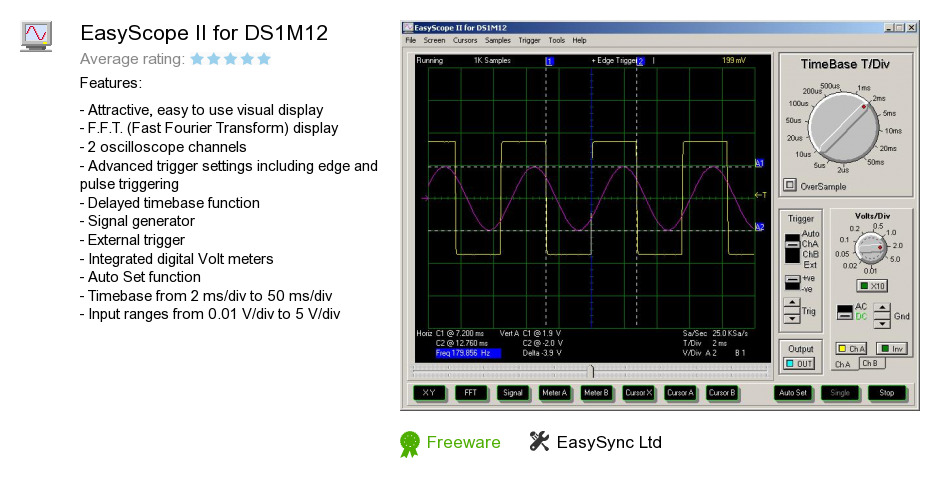Open the Samples menu
The height and width of the screenshot is (488, 940).
498,40
